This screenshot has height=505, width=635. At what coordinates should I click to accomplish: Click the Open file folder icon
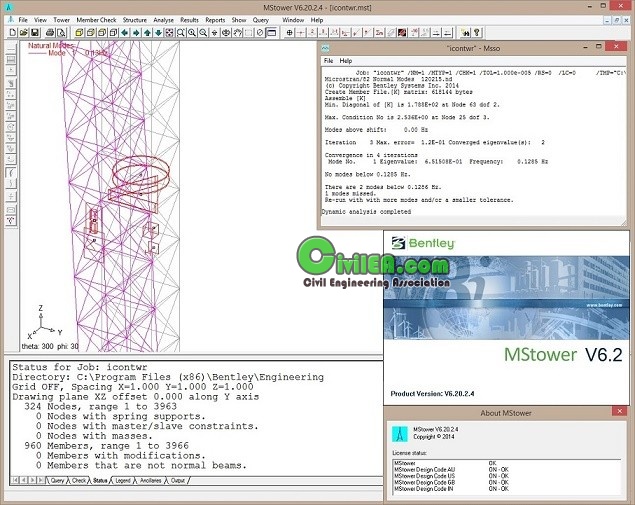pyautogui.click(x=23, y=33)
